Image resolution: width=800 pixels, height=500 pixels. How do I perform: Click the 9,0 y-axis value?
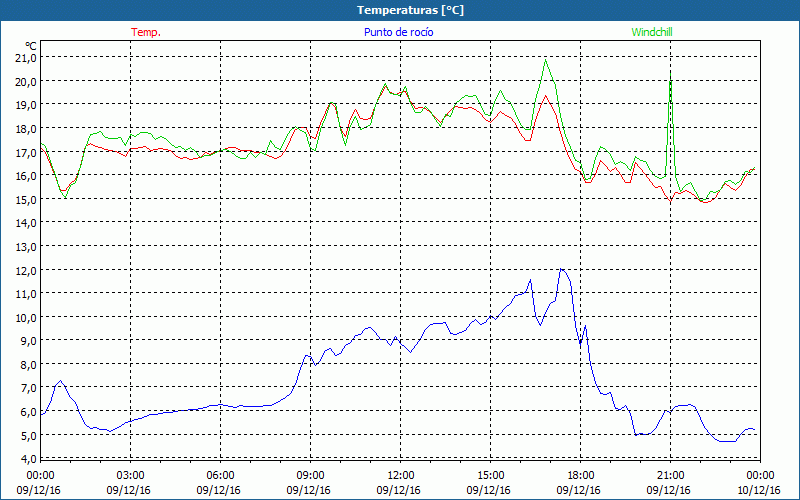point(29,341)
